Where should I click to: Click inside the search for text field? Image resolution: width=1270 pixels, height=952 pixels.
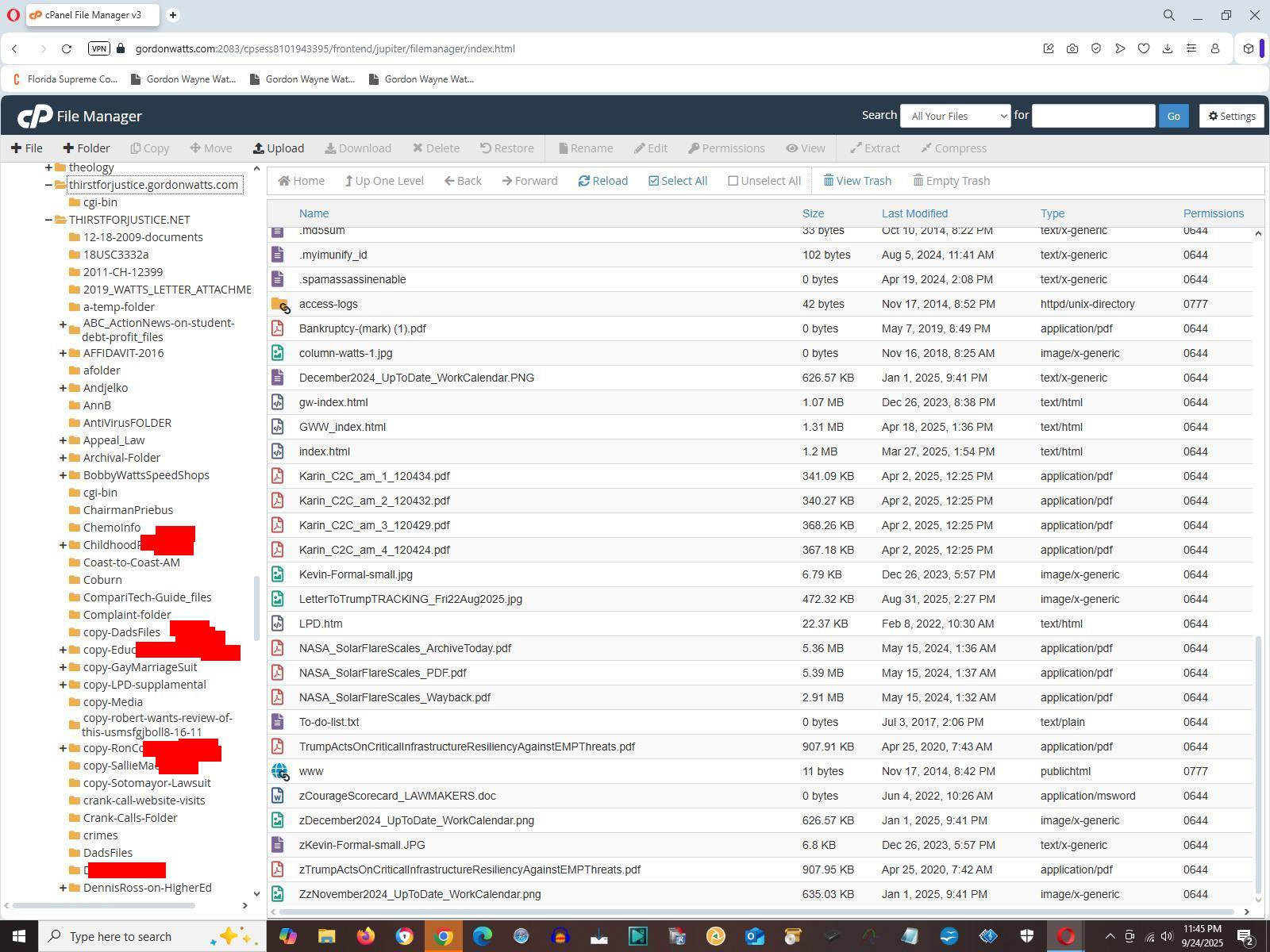[x=1092, y=116]
